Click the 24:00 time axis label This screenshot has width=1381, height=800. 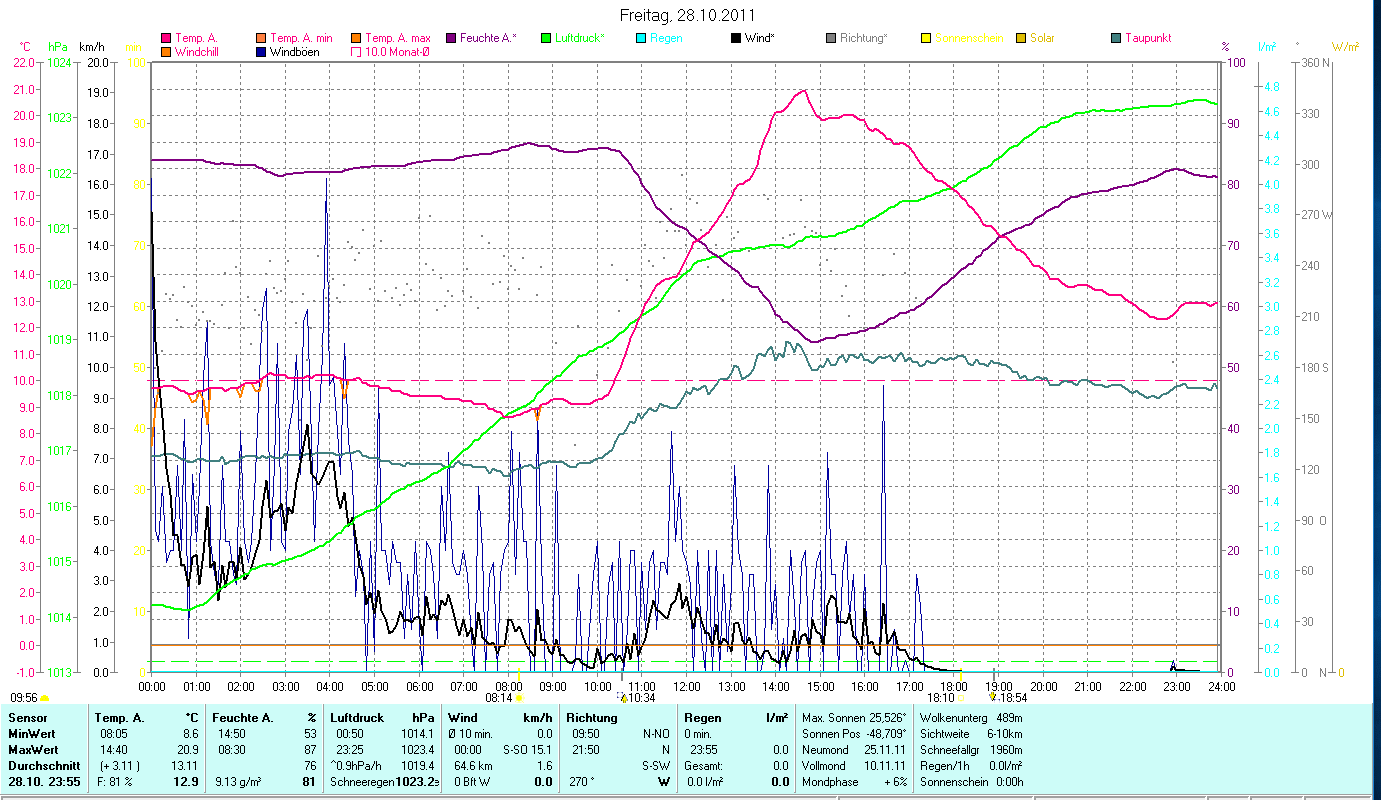[x=1222, y=686]
